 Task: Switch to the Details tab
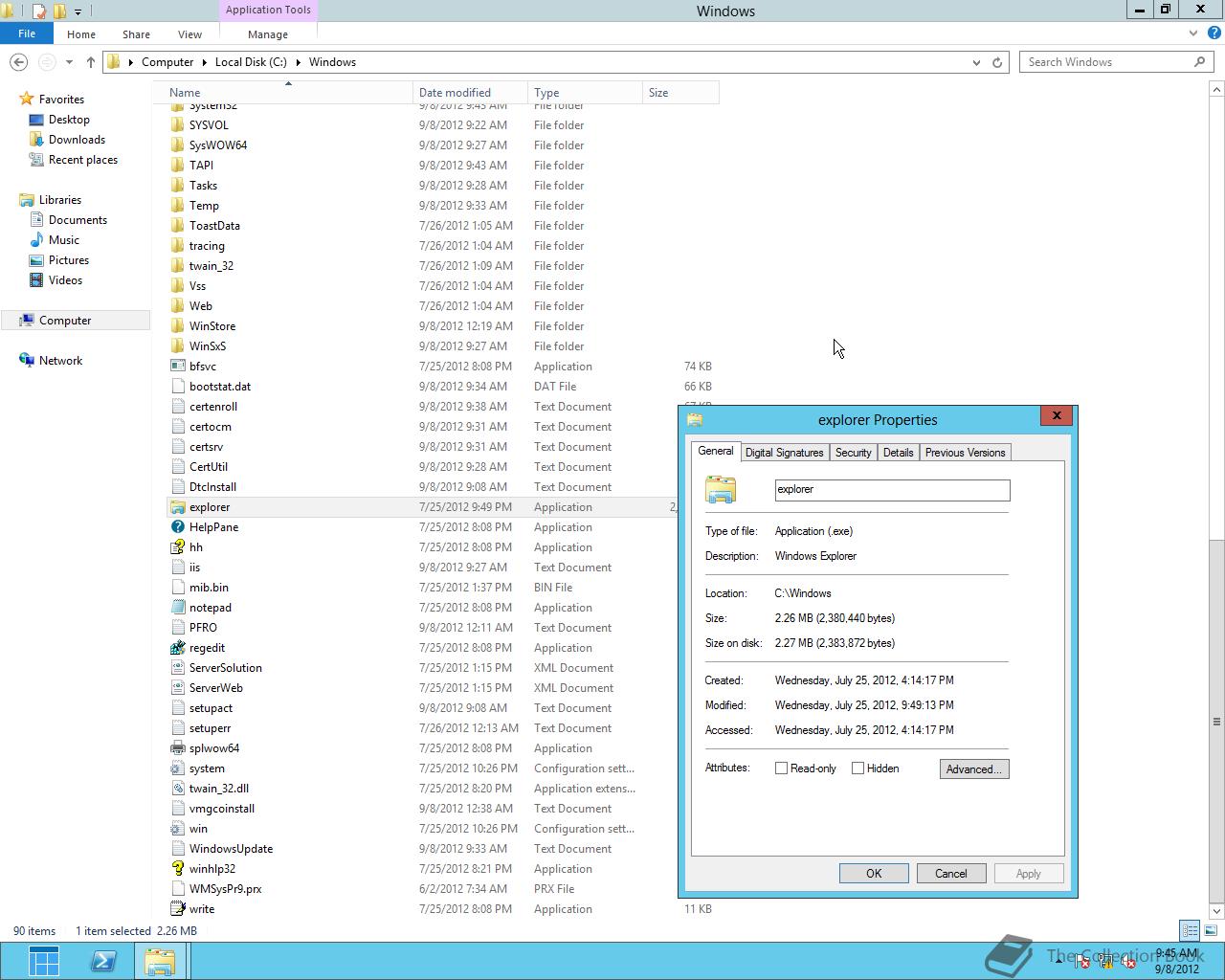(x=898, y=453)
